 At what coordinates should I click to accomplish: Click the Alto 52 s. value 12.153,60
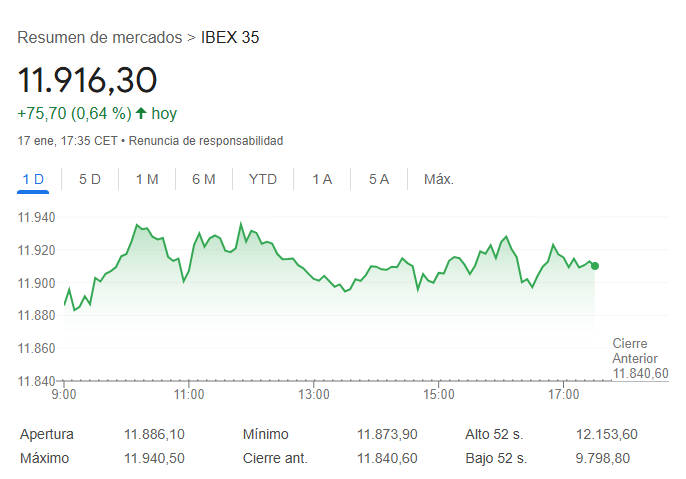(x=607, y=434)
